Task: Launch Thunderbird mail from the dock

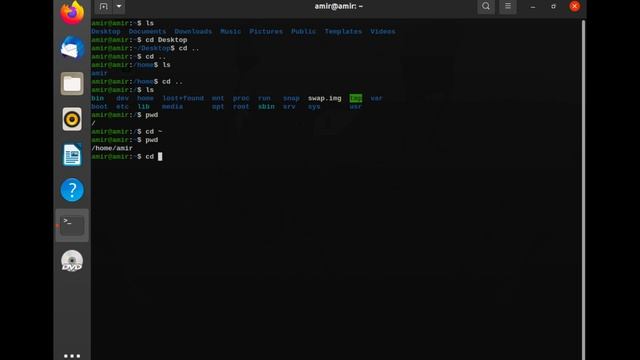Action: [x=72, y=48]
